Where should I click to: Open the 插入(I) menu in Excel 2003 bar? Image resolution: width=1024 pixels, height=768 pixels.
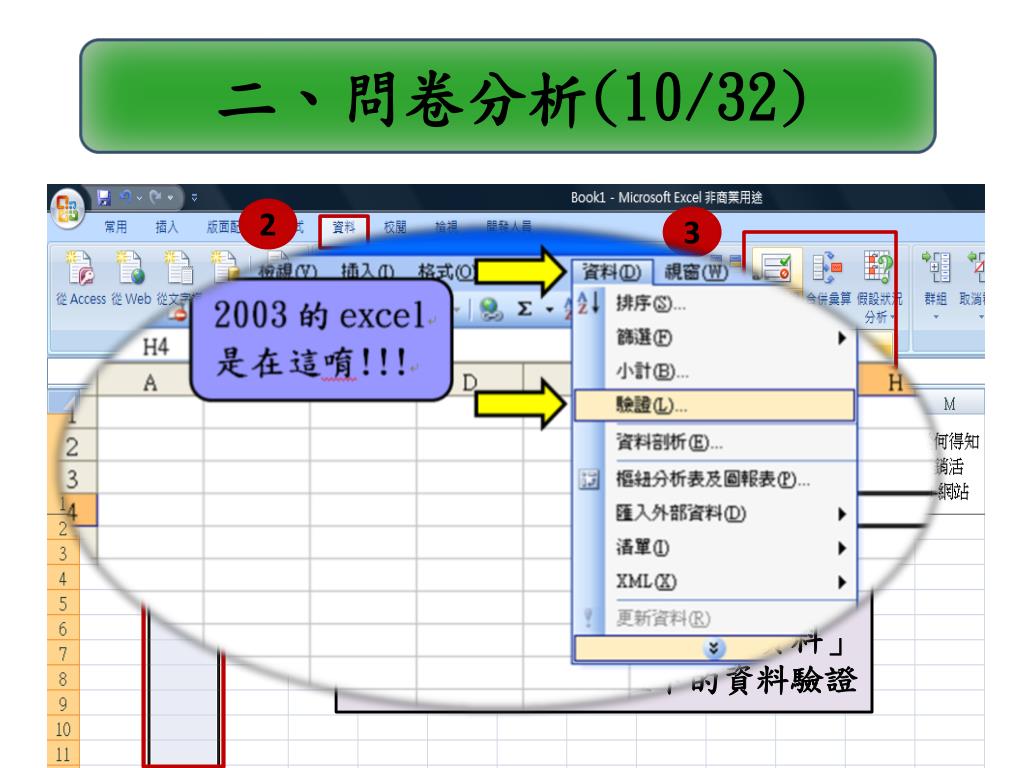(368, 270)
